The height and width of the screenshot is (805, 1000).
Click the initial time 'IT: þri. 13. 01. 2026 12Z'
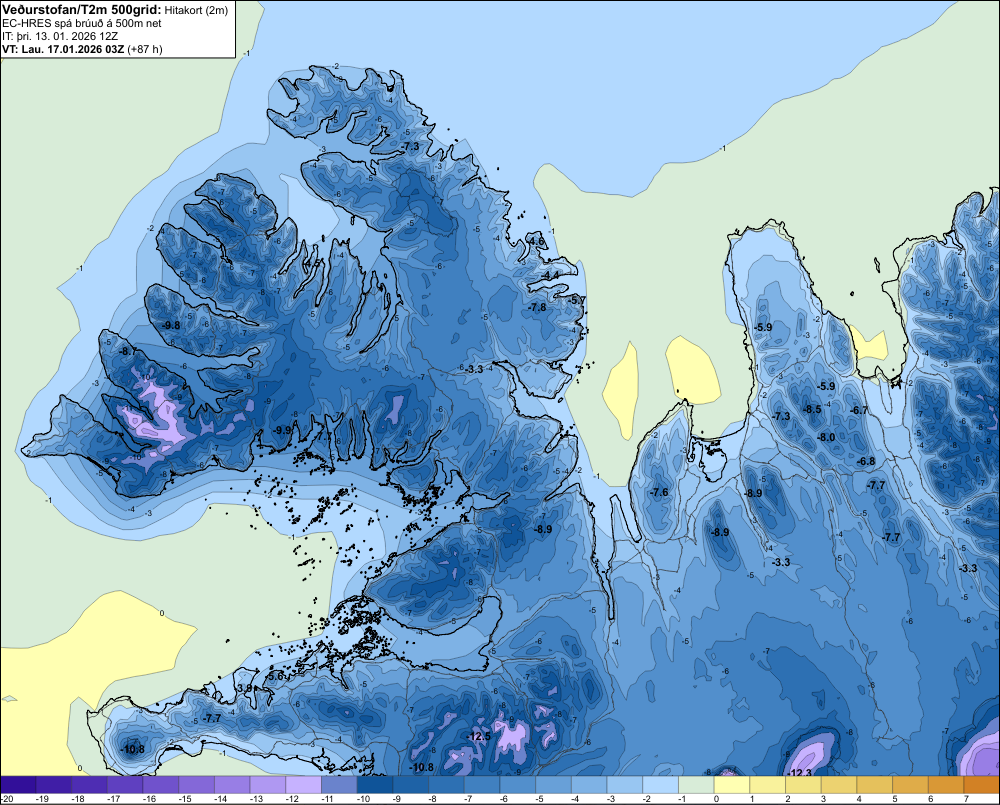coord(60,36)
